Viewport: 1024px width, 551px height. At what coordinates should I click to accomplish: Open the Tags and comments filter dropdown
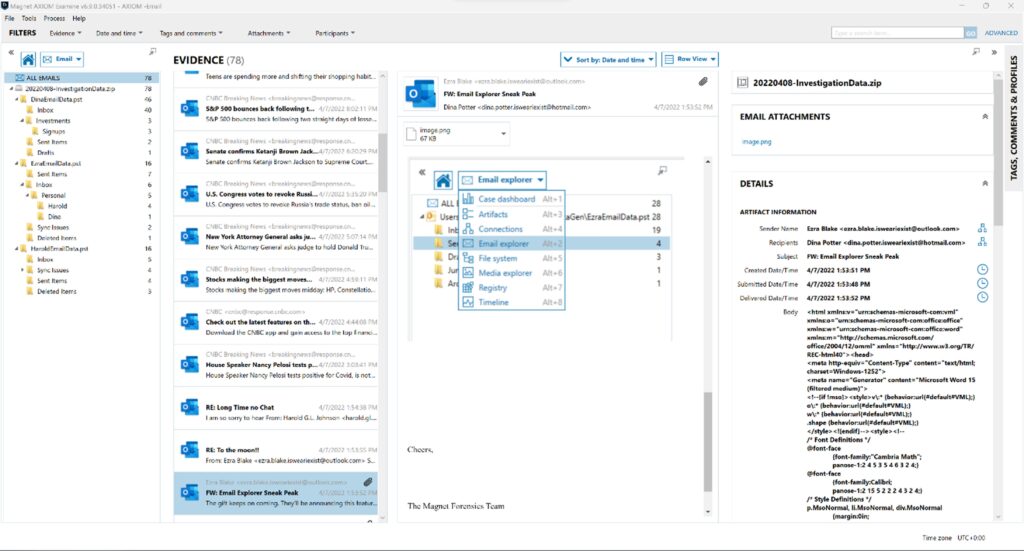pos(191,33)
